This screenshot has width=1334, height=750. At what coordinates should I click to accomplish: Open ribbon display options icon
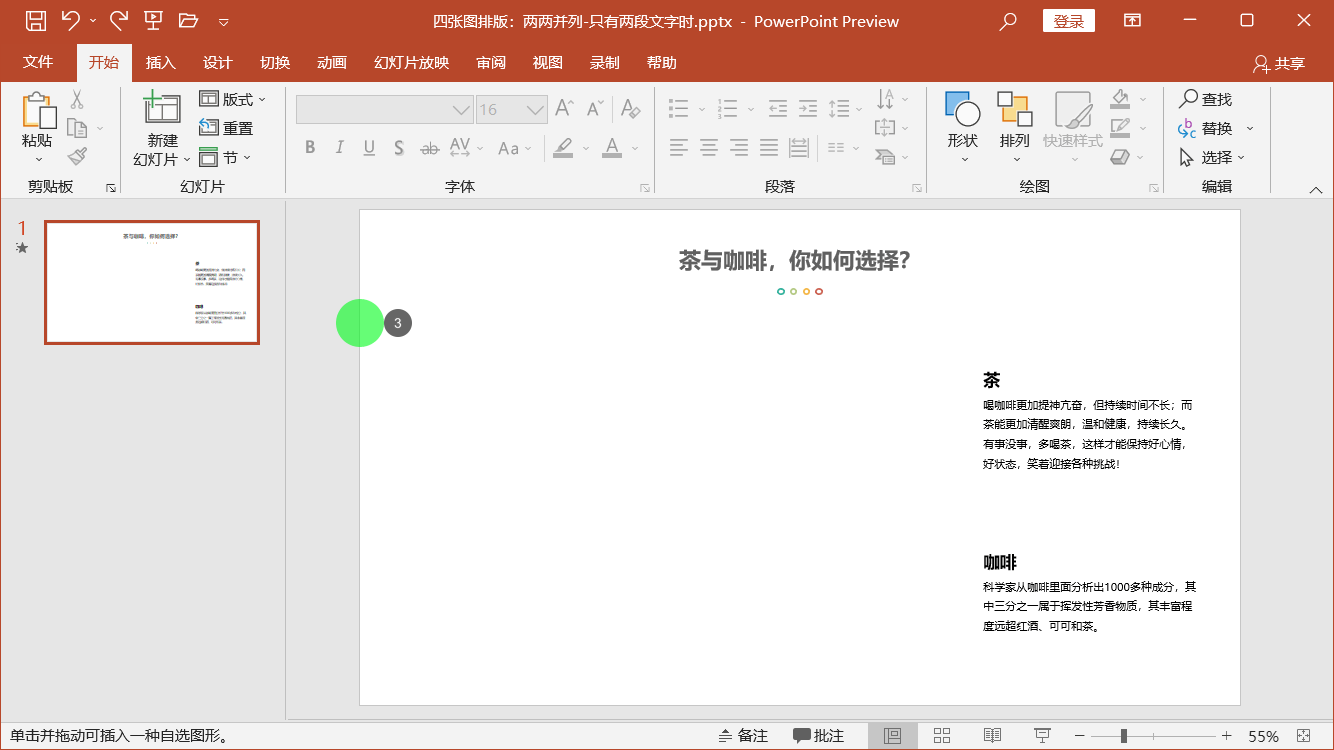pyautogui.click(x=1132, y=21)
